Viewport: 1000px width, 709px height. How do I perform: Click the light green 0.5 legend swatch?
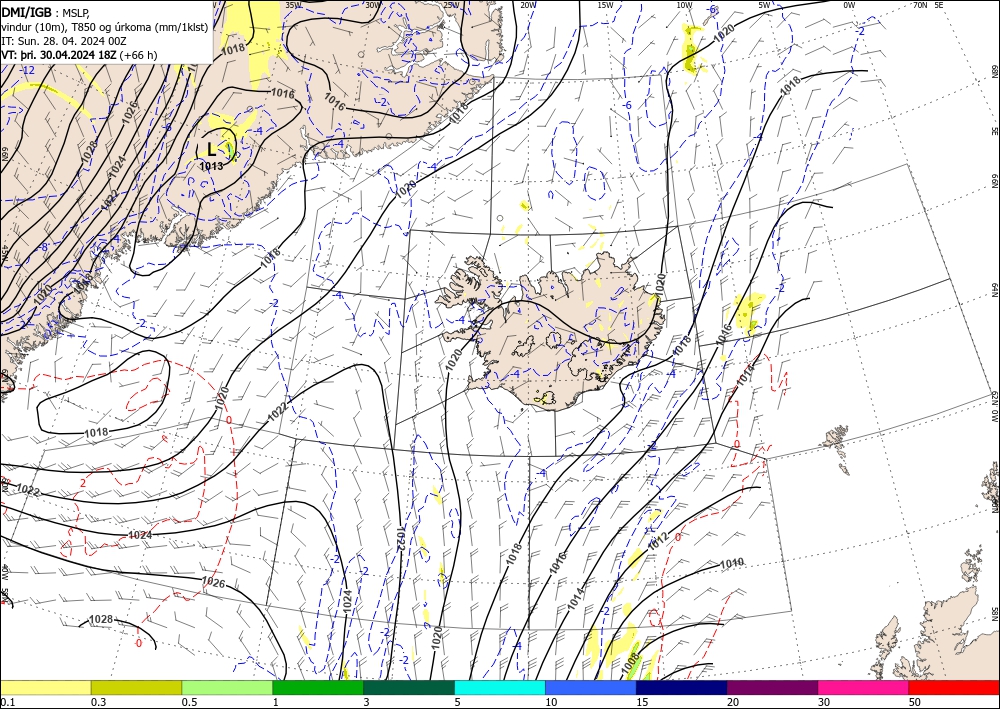(x=227, y=687)
